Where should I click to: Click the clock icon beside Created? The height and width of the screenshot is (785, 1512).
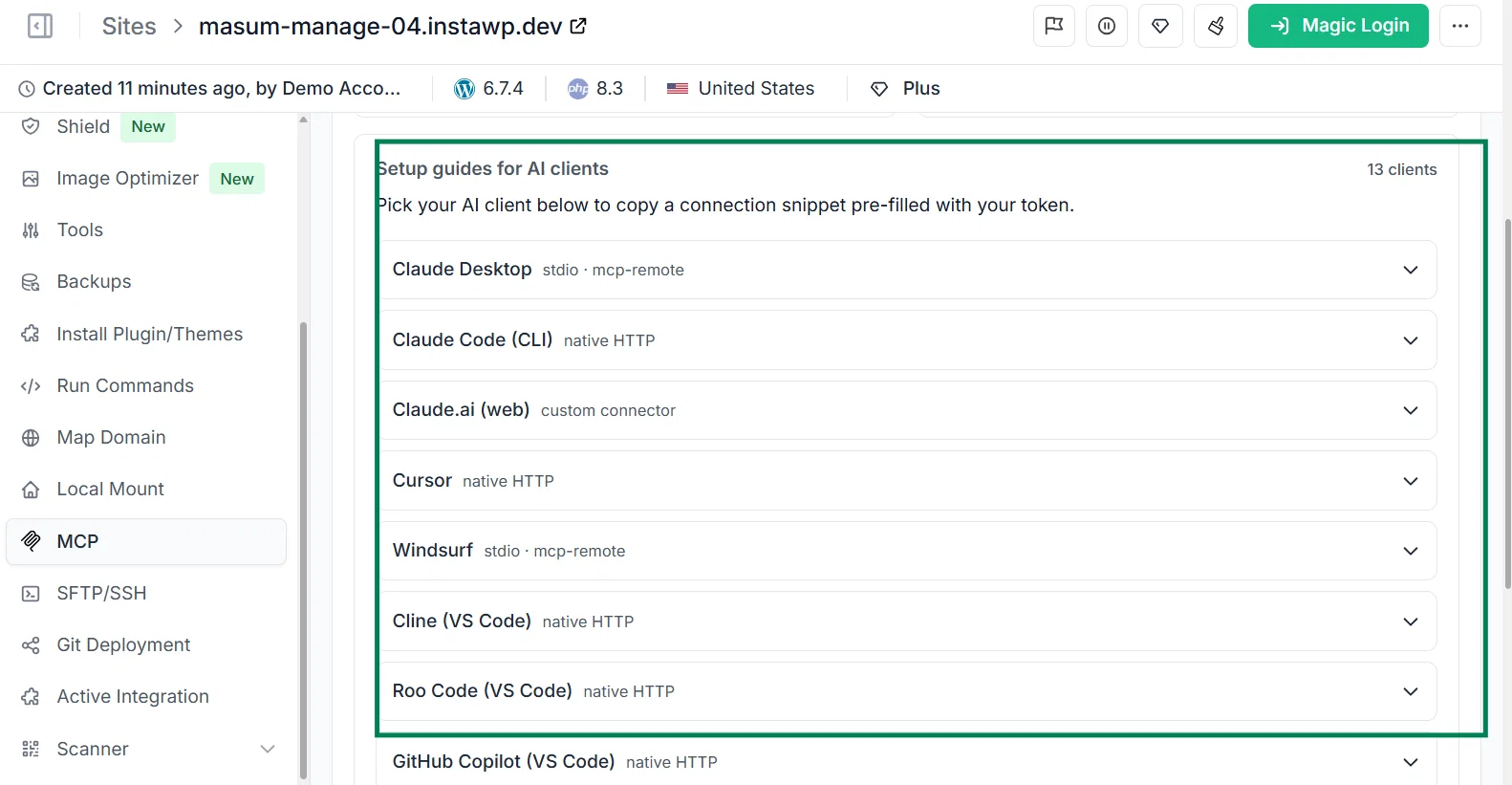click(x=27, y=89)
